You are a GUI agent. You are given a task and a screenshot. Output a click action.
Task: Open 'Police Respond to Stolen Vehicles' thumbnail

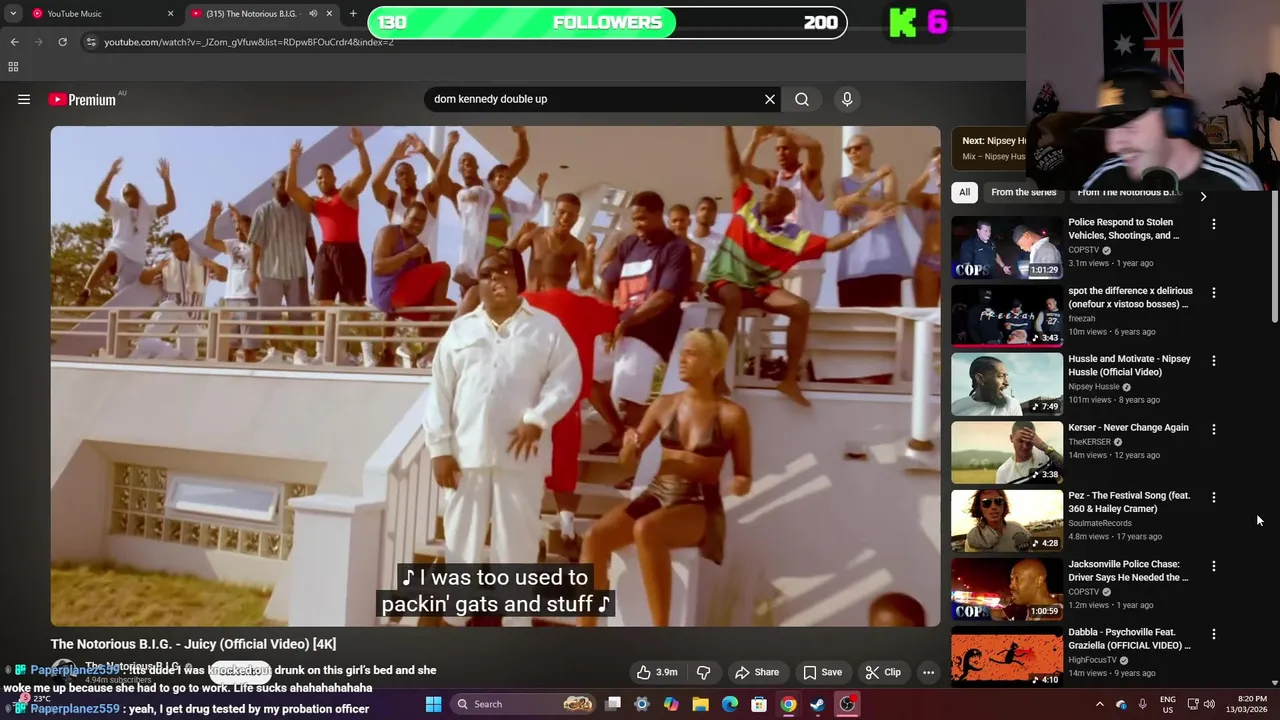coord(1007,247)
